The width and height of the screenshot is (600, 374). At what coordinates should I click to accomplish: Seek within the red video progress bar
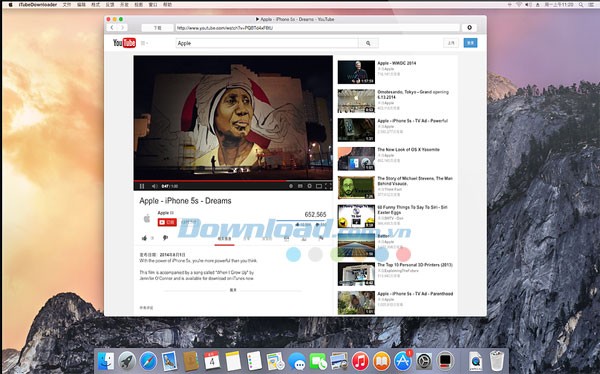coord(233,181)
